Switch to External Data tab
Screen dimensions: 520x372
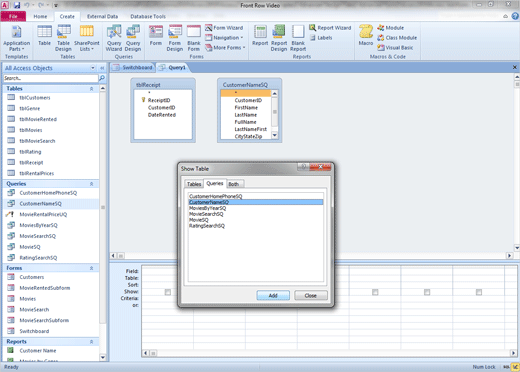[x=102, y=16]
